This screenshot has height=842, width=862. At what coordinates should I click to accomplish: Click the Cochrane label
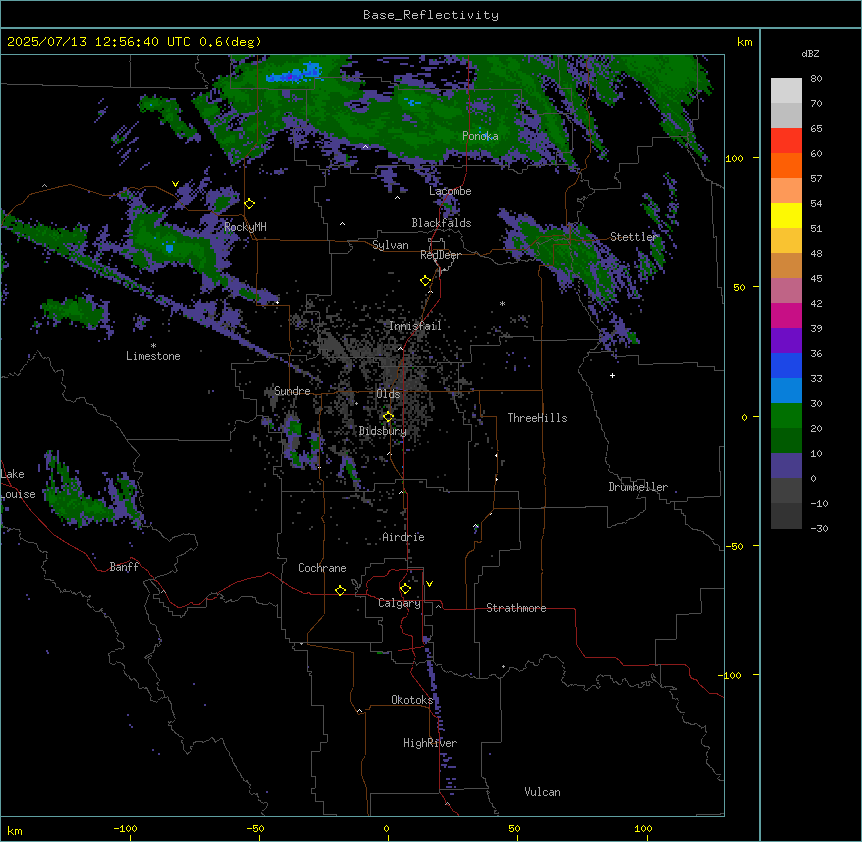point(322,568)
